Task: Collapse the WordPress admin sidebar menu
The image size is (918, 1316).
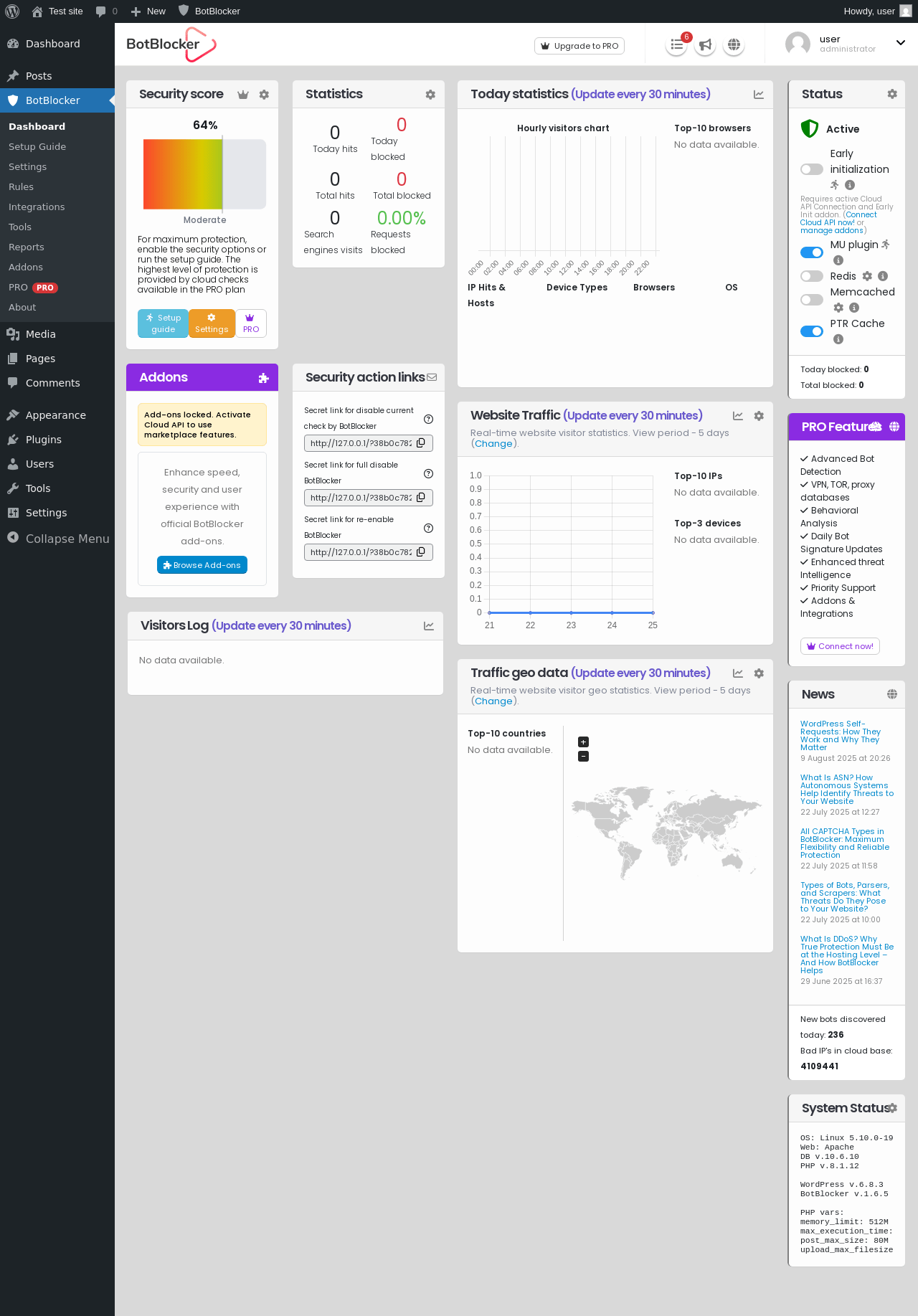Action: click(x=57, y=539)
